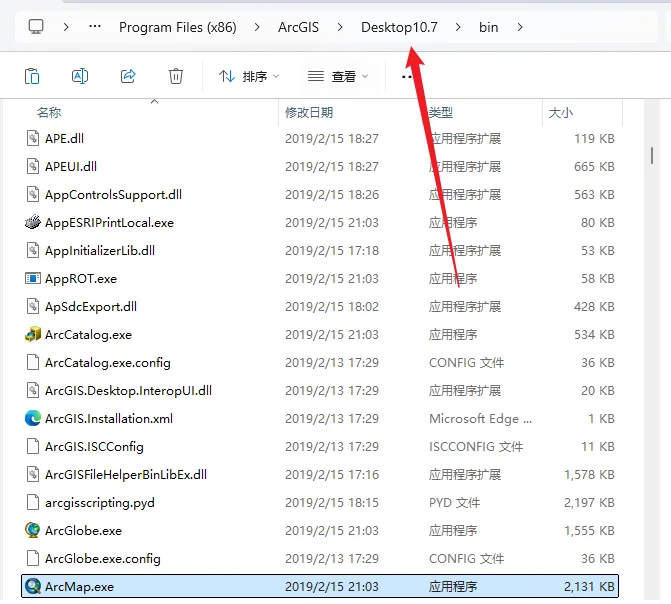Select arcgisscripting.pyd file icon
Screen dimensions: 671x604
pyautogui.click(x=33, y=503)
